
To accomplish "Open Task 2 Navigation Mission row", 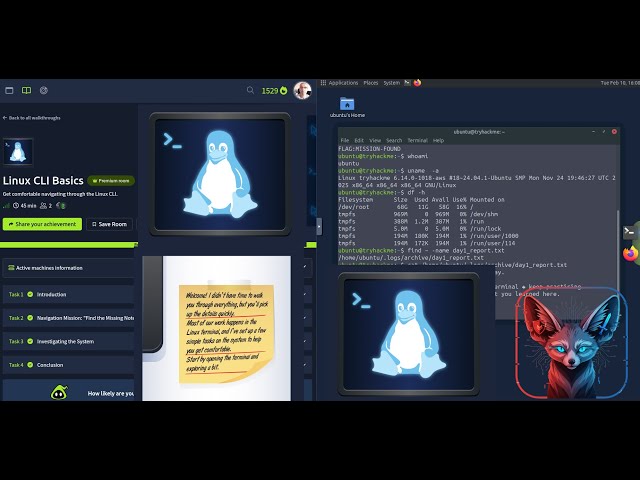I will [x=69, y=318].
